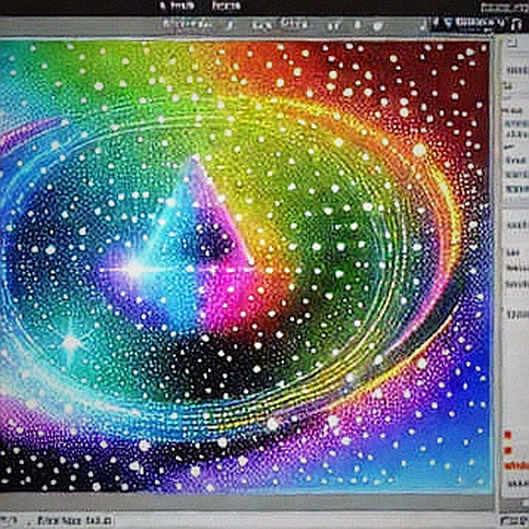The image size is (529, 529).
Task: Click the first toolbar label above the canvas
Action: (x=186, y=24)
